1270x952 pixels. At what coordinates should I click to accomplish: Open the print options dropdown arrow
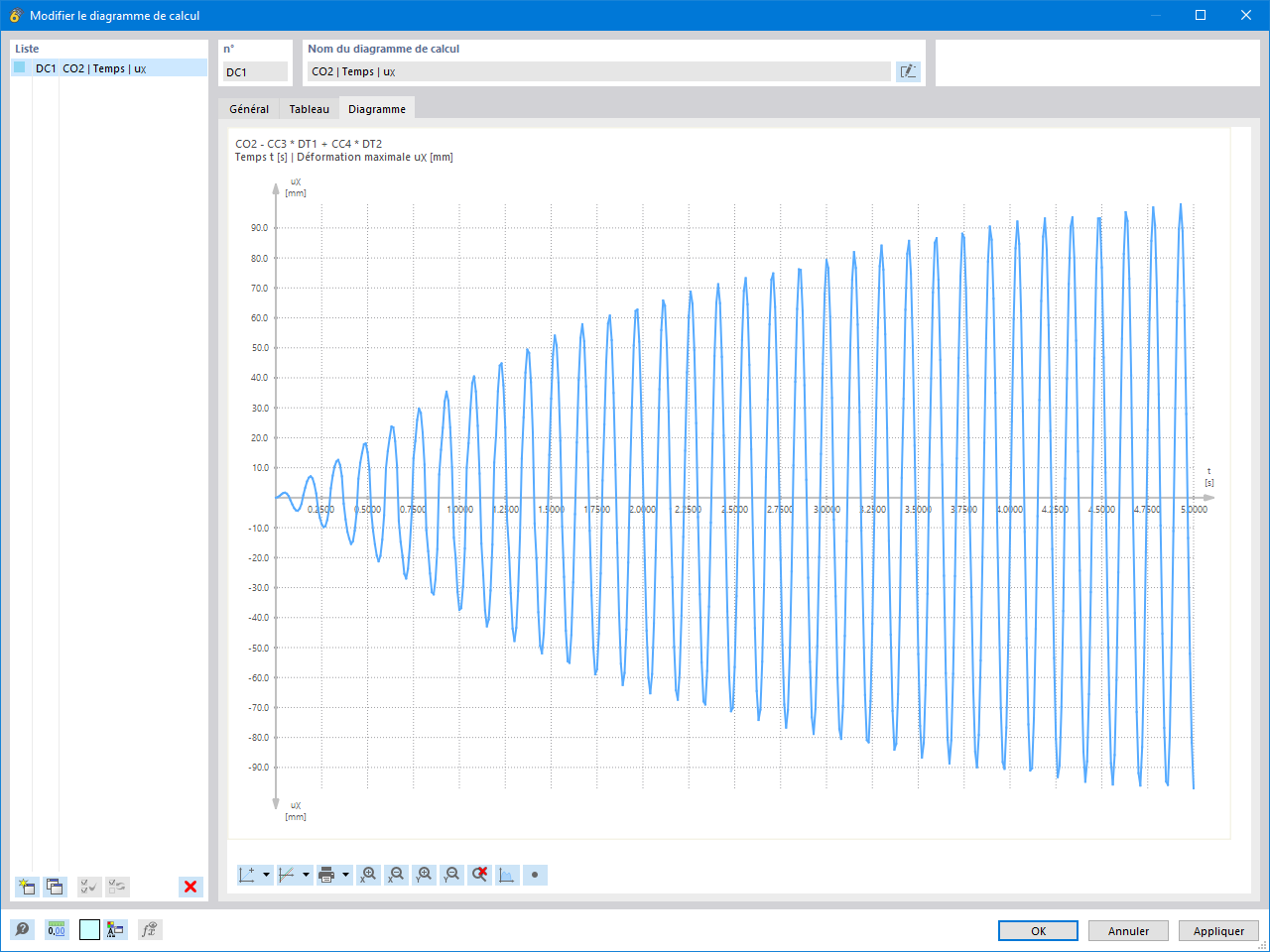(x=345, y=875)
